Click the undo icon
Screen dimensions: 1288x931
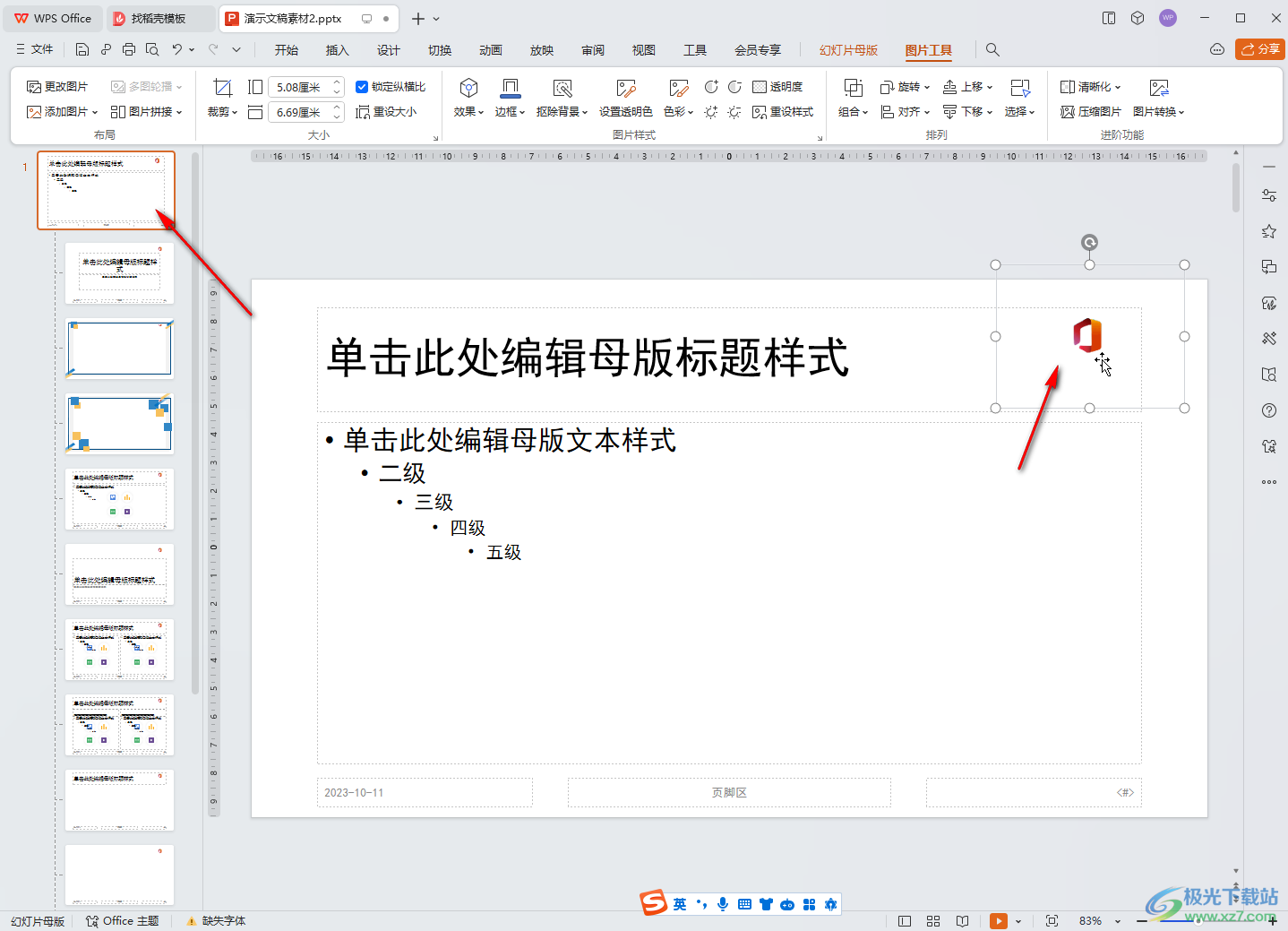tap(177, 49)
